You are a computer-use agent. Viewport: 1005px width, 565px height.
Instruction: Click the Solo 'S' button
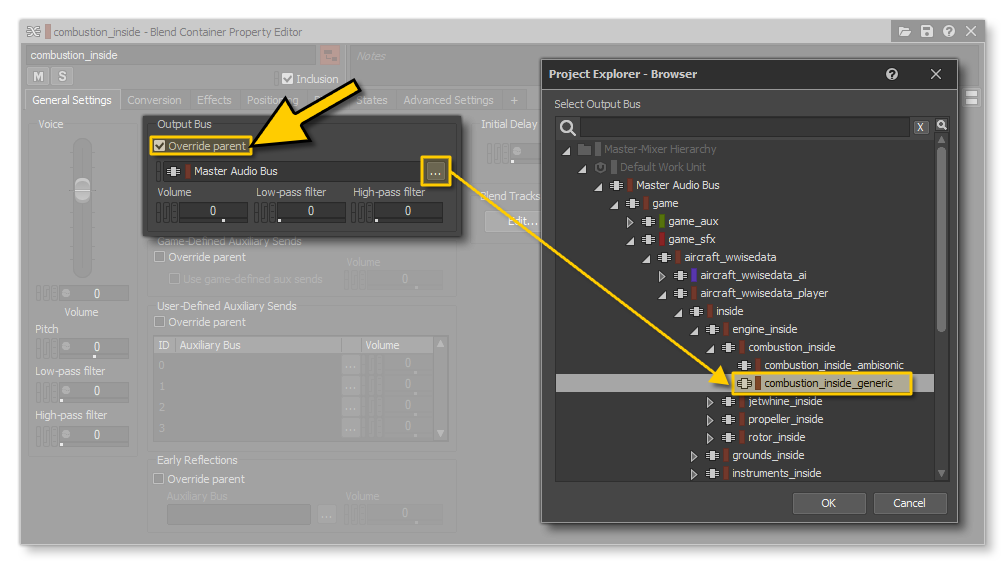tap(62, 77)
